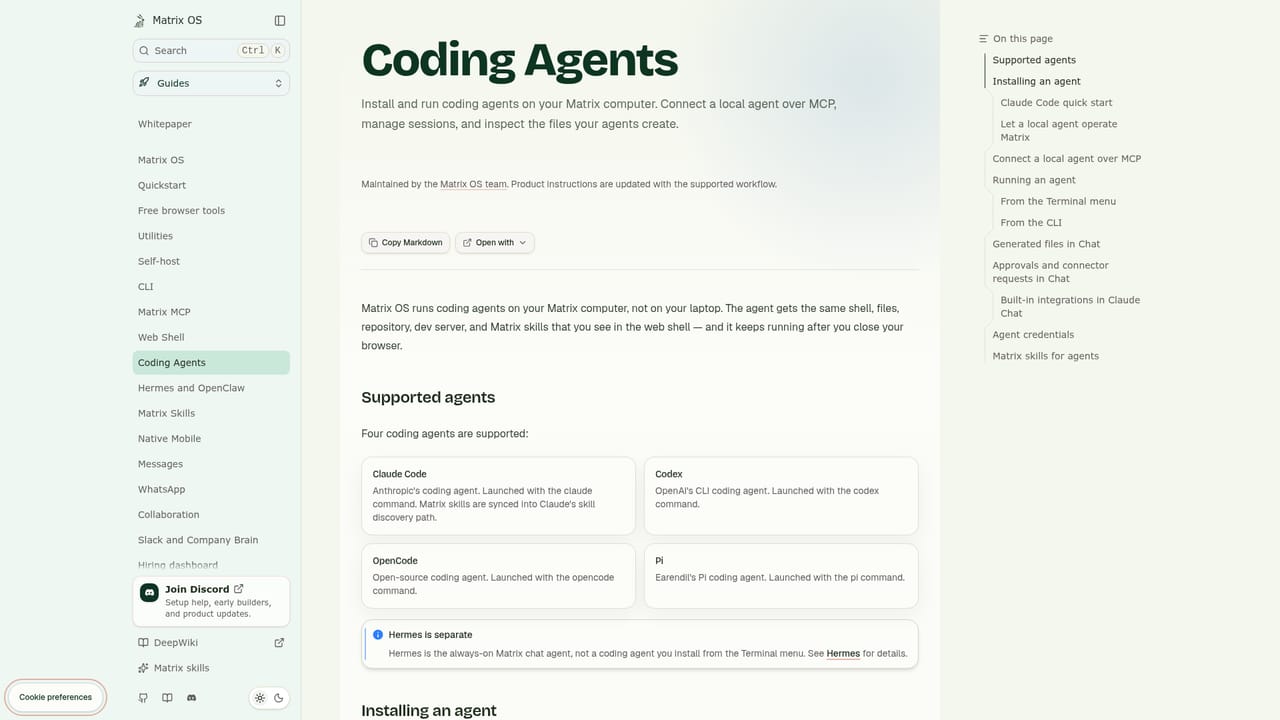
Task: Switch to dark theme with moon icon
Action: coord(279,698)
